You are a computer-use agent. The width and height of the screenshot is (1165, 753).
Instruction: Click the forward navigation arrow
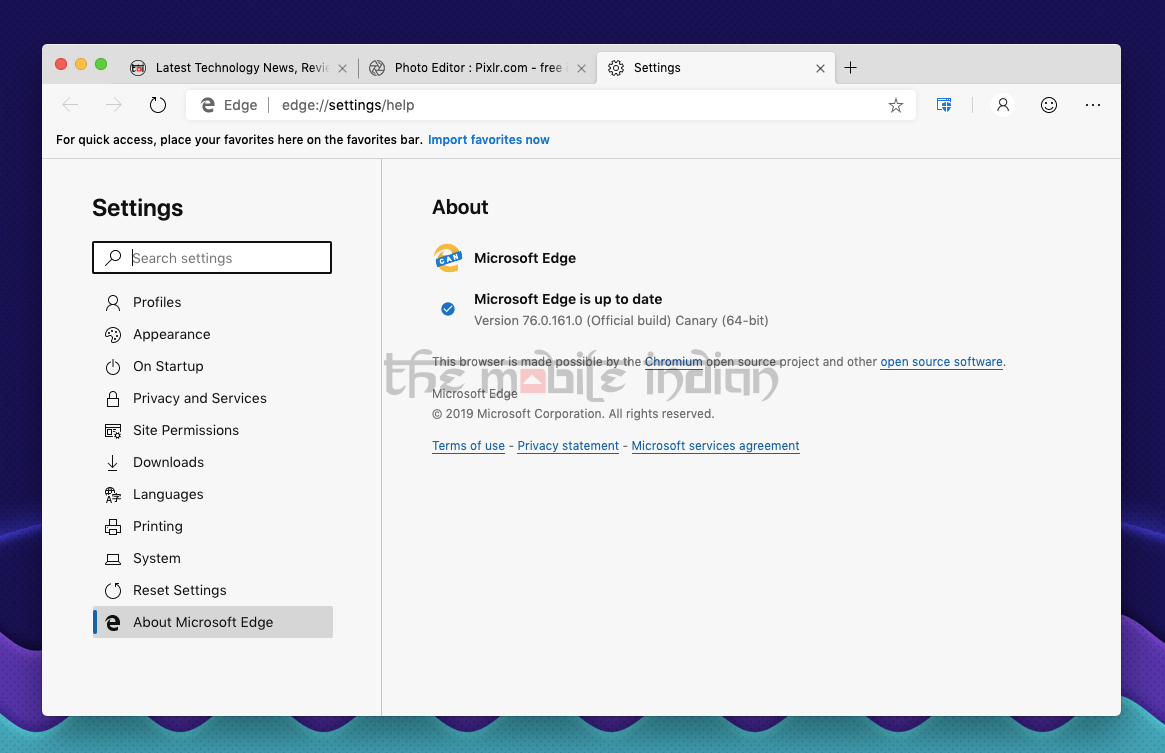[114, 105]
